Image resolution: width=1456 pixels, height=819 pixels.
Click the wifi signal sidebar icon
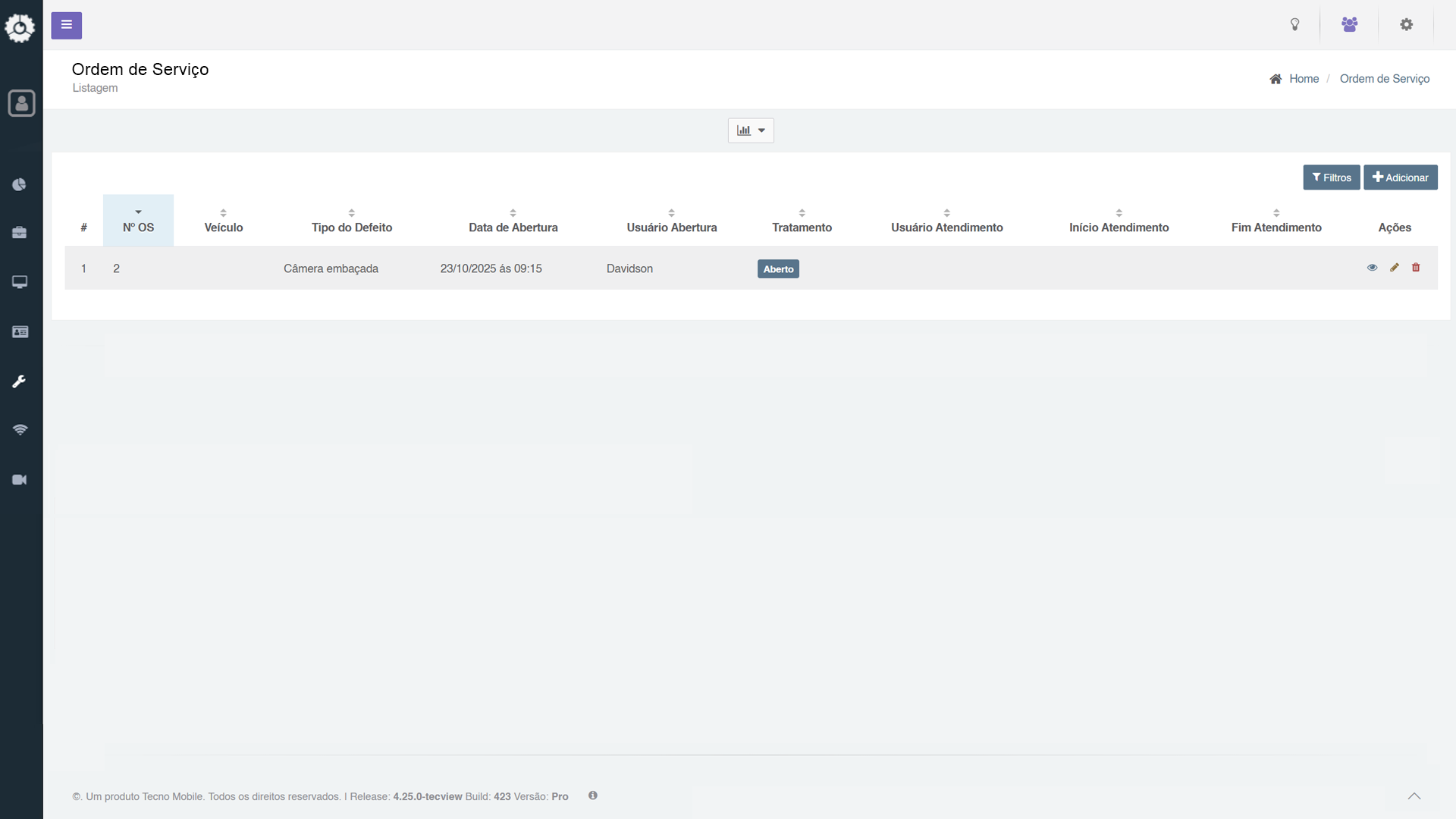(x=20, y=430)
